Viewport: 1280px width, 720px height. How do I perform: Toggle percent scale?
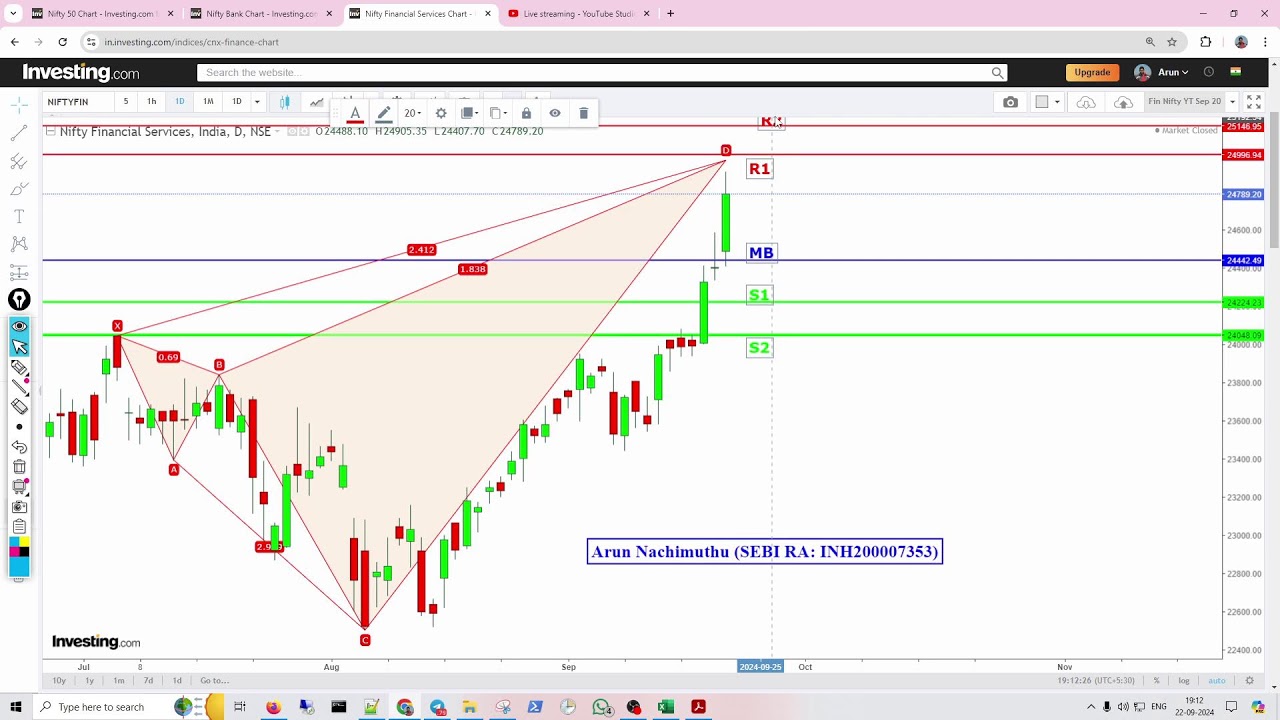click(1156, 681)
